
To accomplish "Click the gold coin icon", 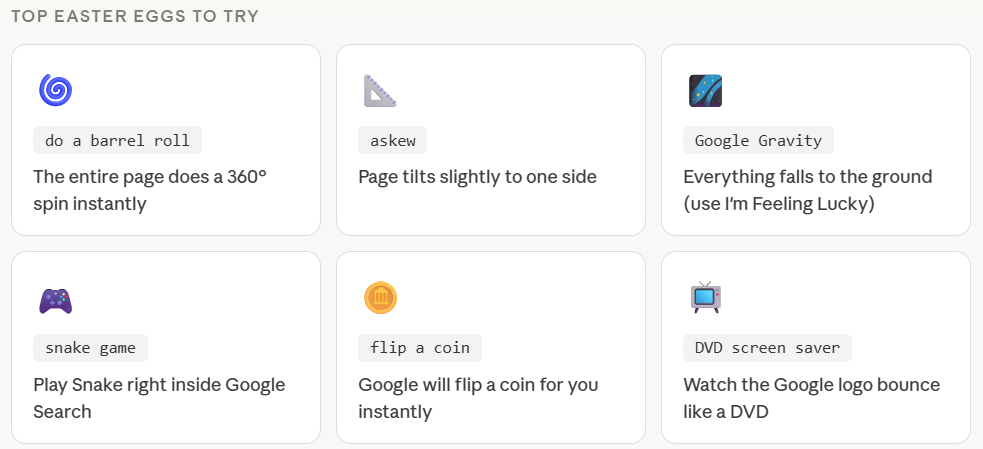I will click(x=380, y=298).
